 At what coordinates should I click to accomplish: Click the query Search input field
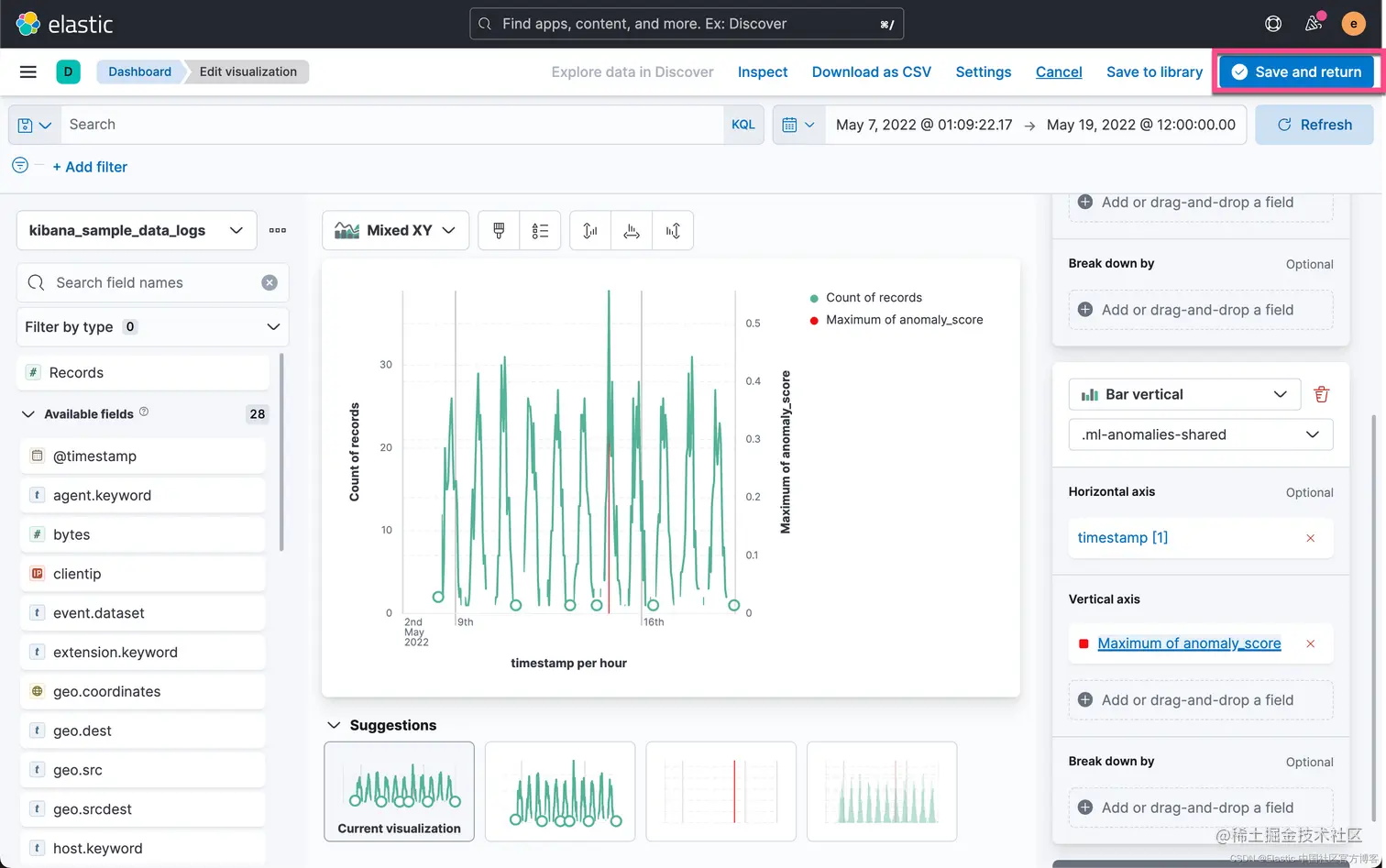(x=392, y=125)
